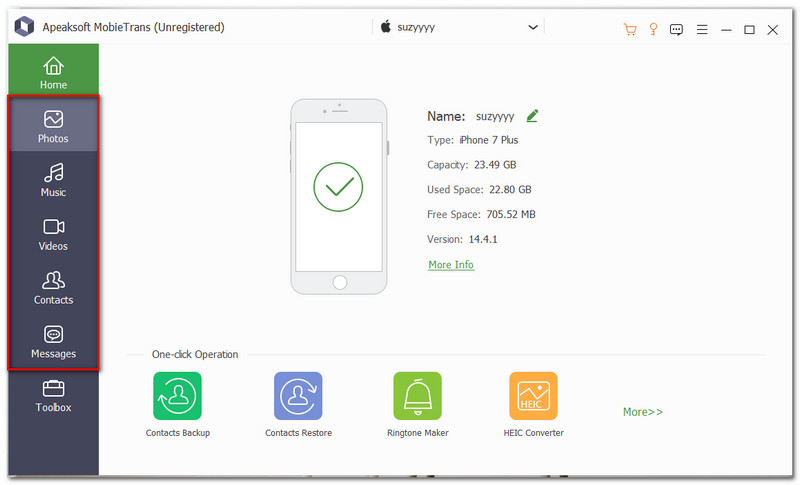Minimize the MobieTrans window
This screenshot has width=800, height=485.
click(726, 30)
